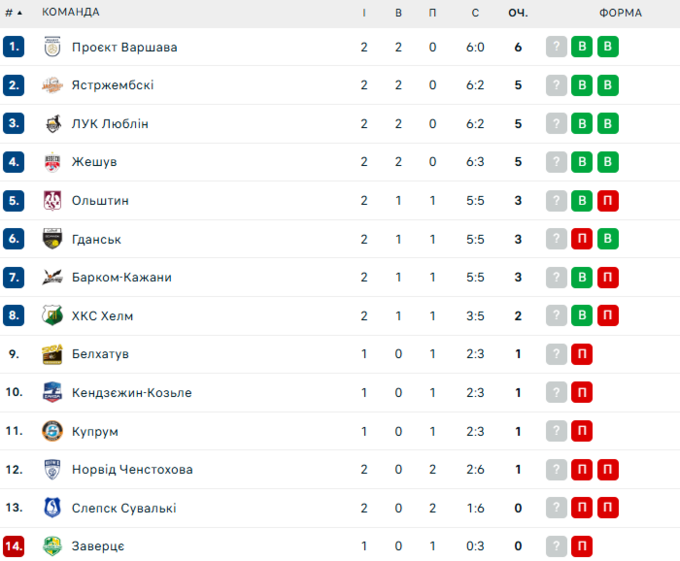Sort table by the # column header
680x561 pixels.
[x=13, y=12]
